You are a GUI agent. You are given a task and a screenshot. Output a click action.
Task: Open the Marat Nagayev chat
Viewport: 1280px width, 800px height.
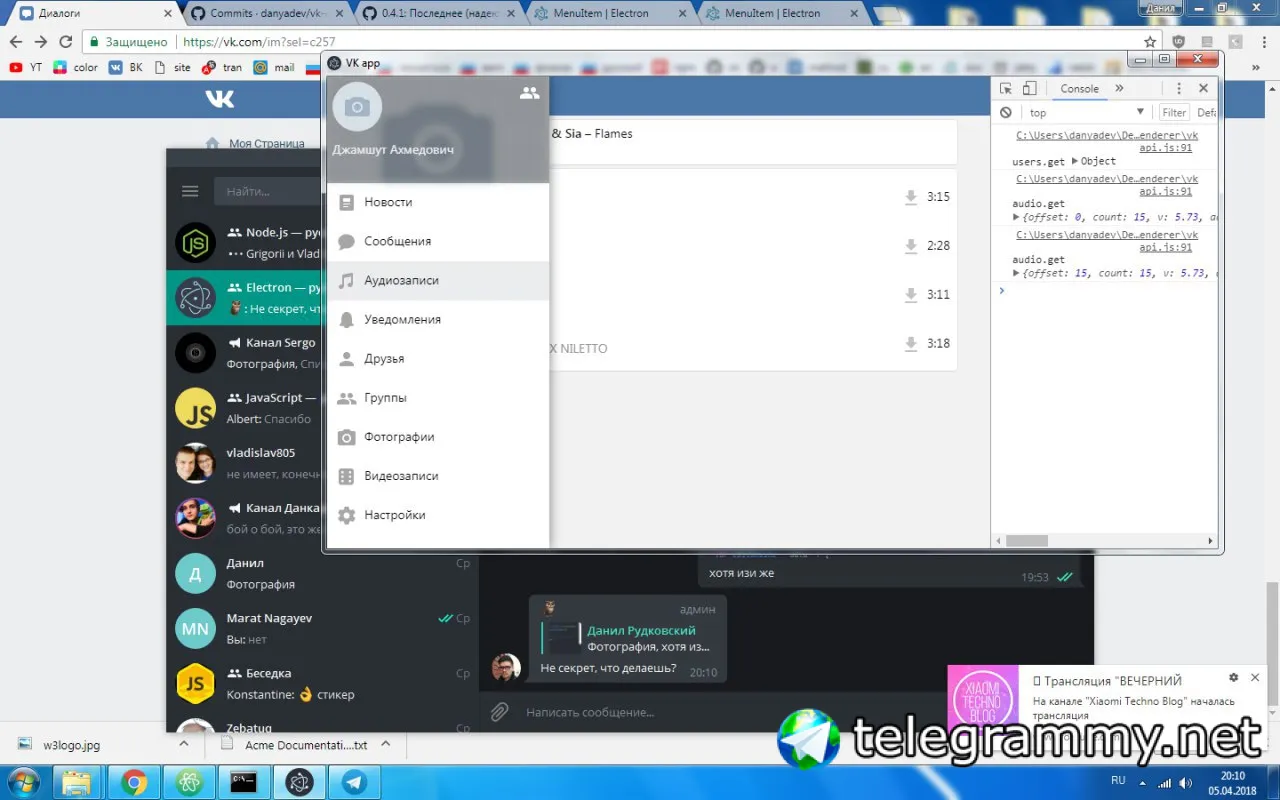[x=323, y=628]
